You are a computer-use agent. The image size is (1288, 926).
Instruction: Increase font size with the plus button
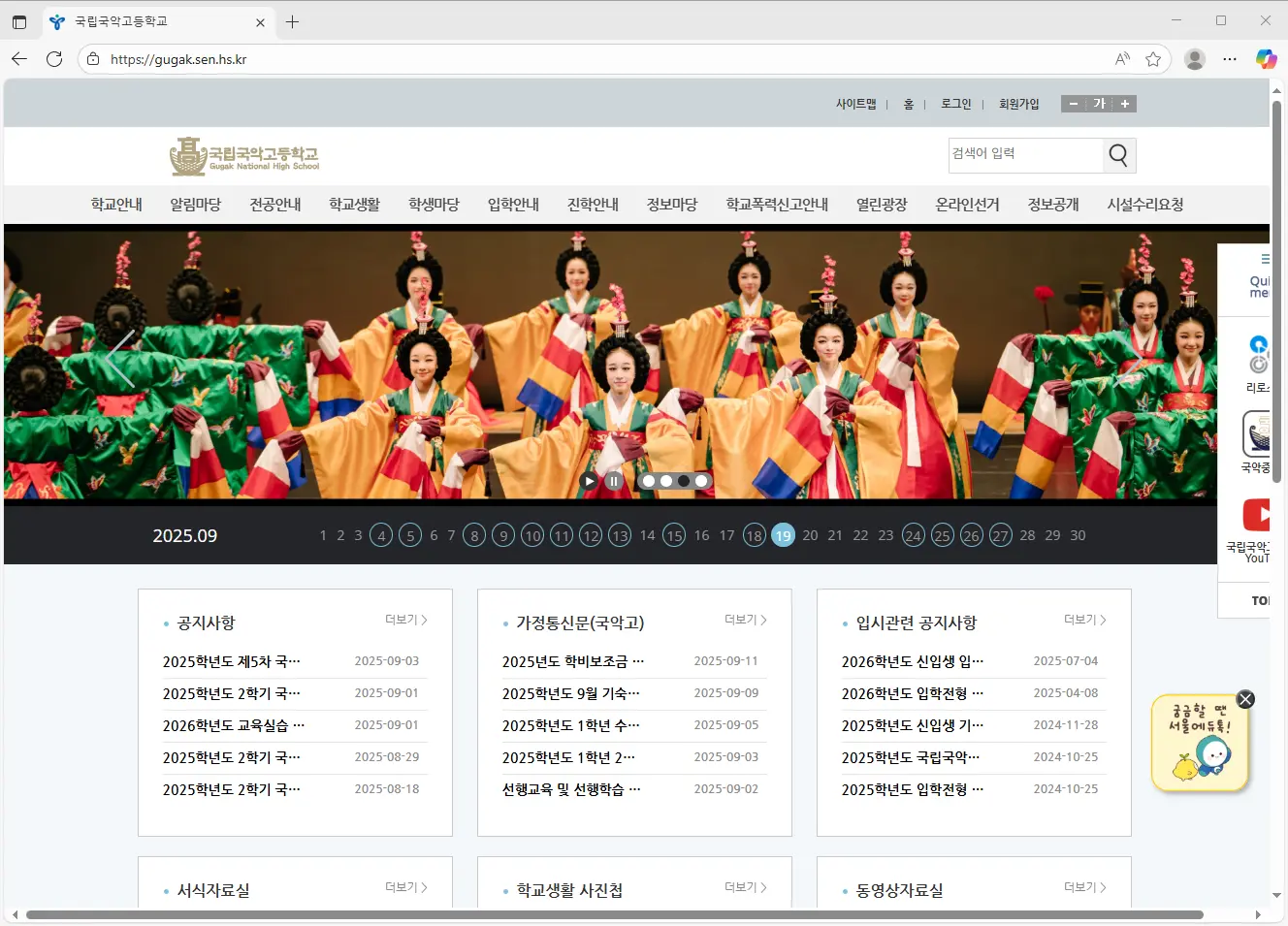(1125, 104)
